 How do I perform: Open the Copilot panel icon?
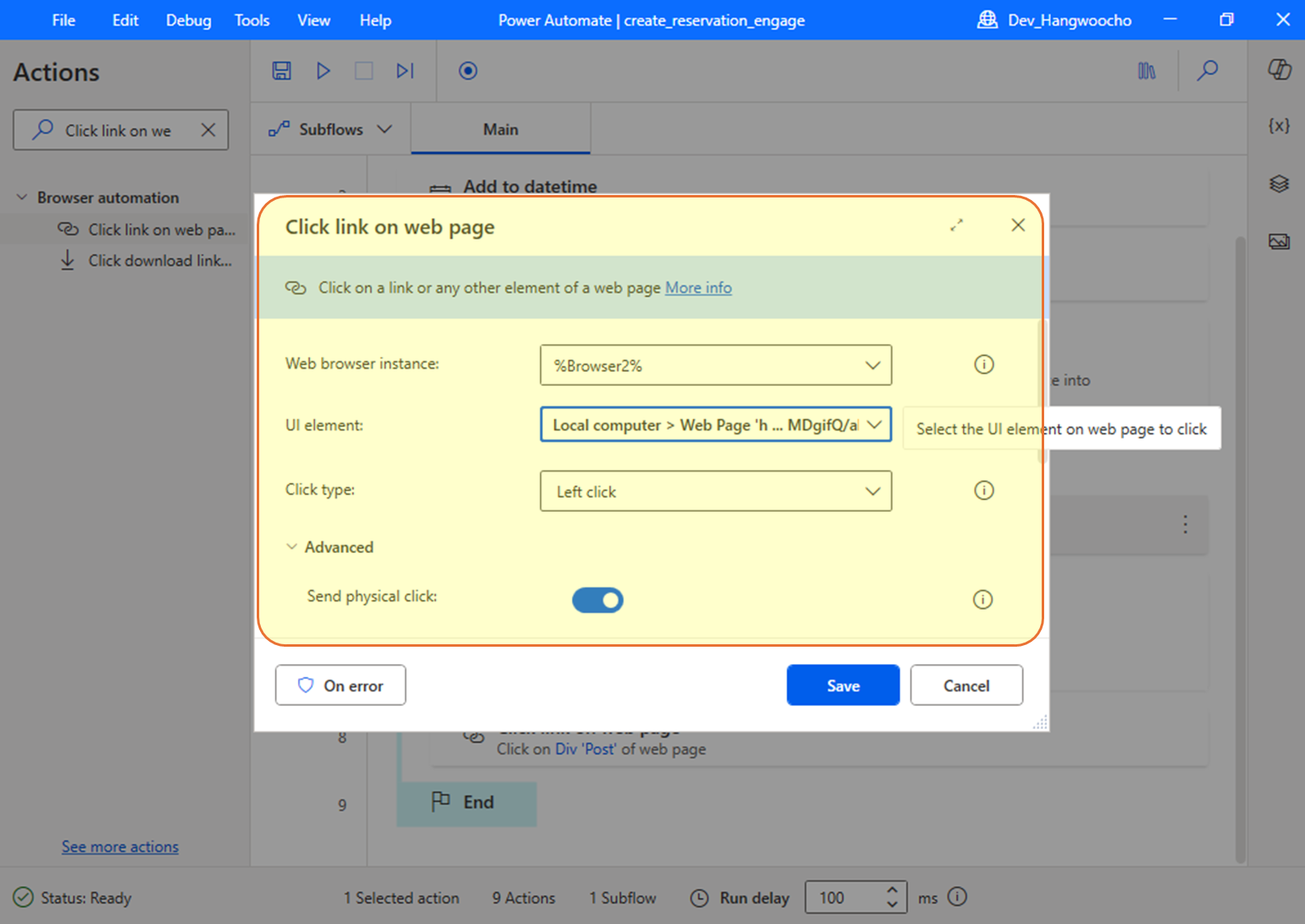coord(1279,70)
